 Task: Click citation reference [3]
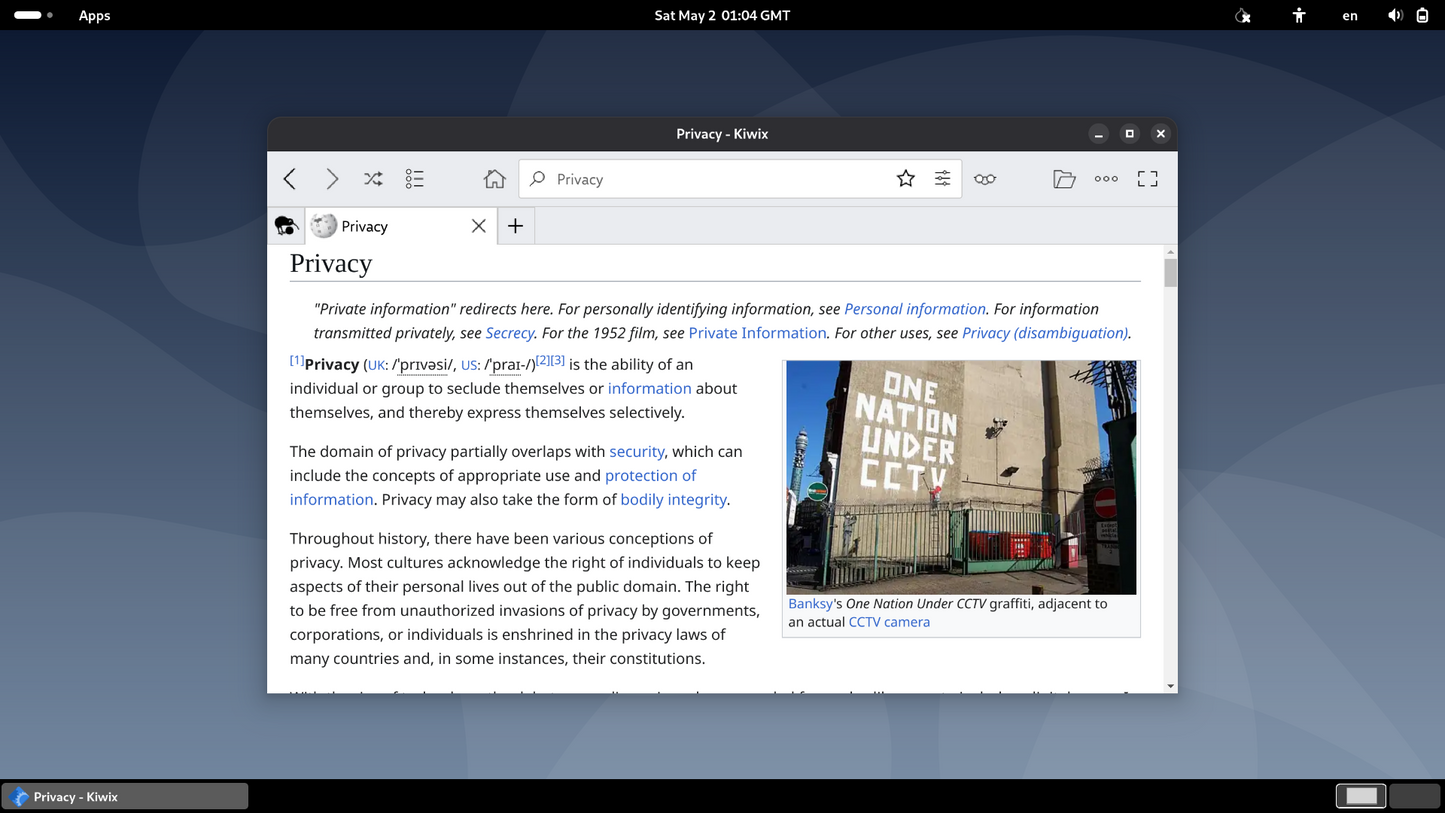558,360
